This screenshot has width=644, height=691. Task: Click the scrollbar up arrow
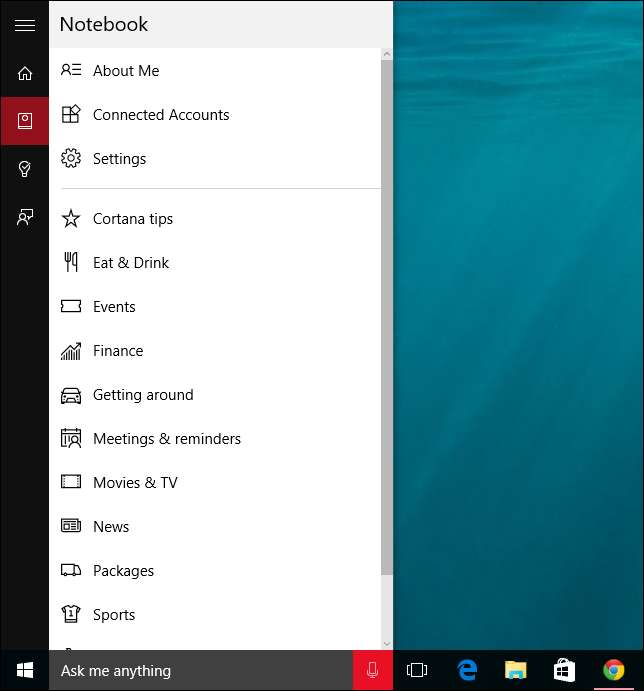pos(387,54)
